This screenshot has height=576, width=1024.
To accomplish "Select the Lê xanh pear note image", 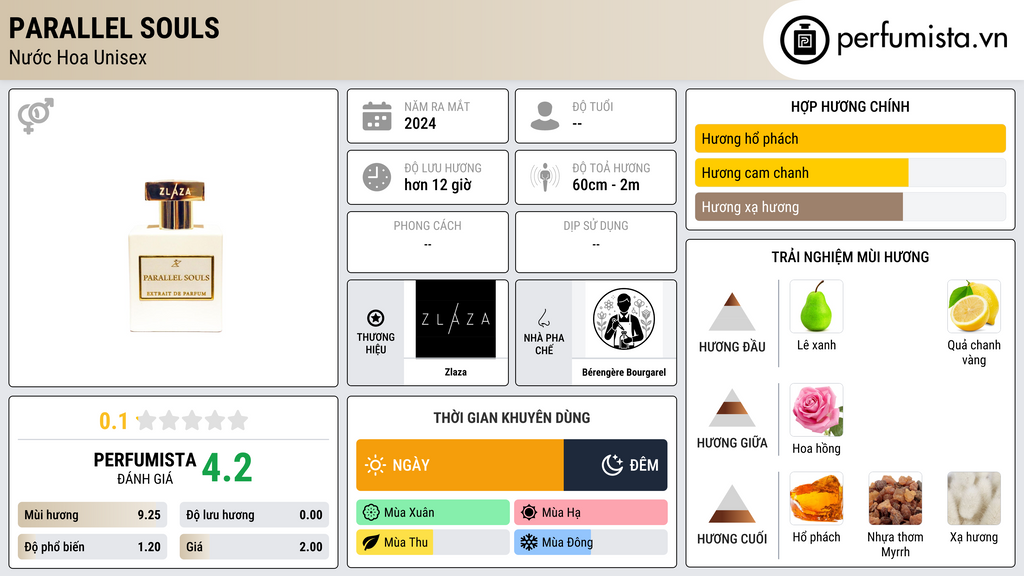I will coord(816,306).
